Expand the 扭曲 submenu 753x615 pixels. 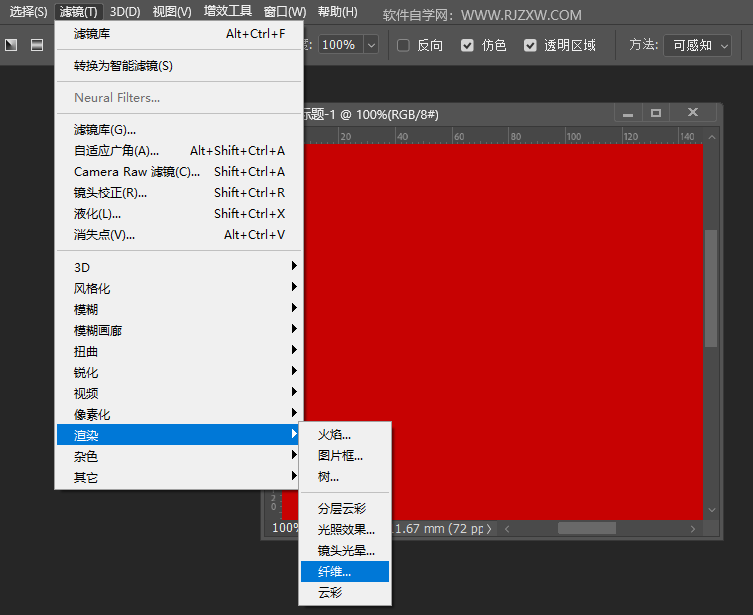179,351
